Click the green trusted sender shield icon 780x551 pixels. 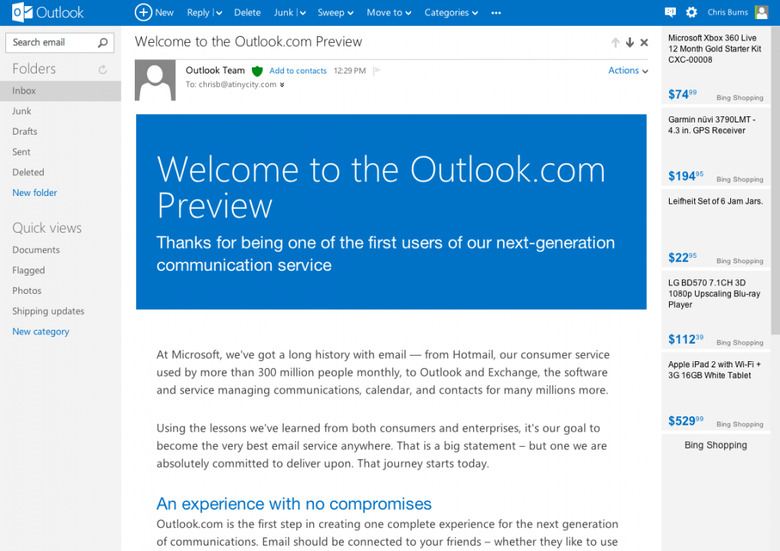(x=257, y=71)
